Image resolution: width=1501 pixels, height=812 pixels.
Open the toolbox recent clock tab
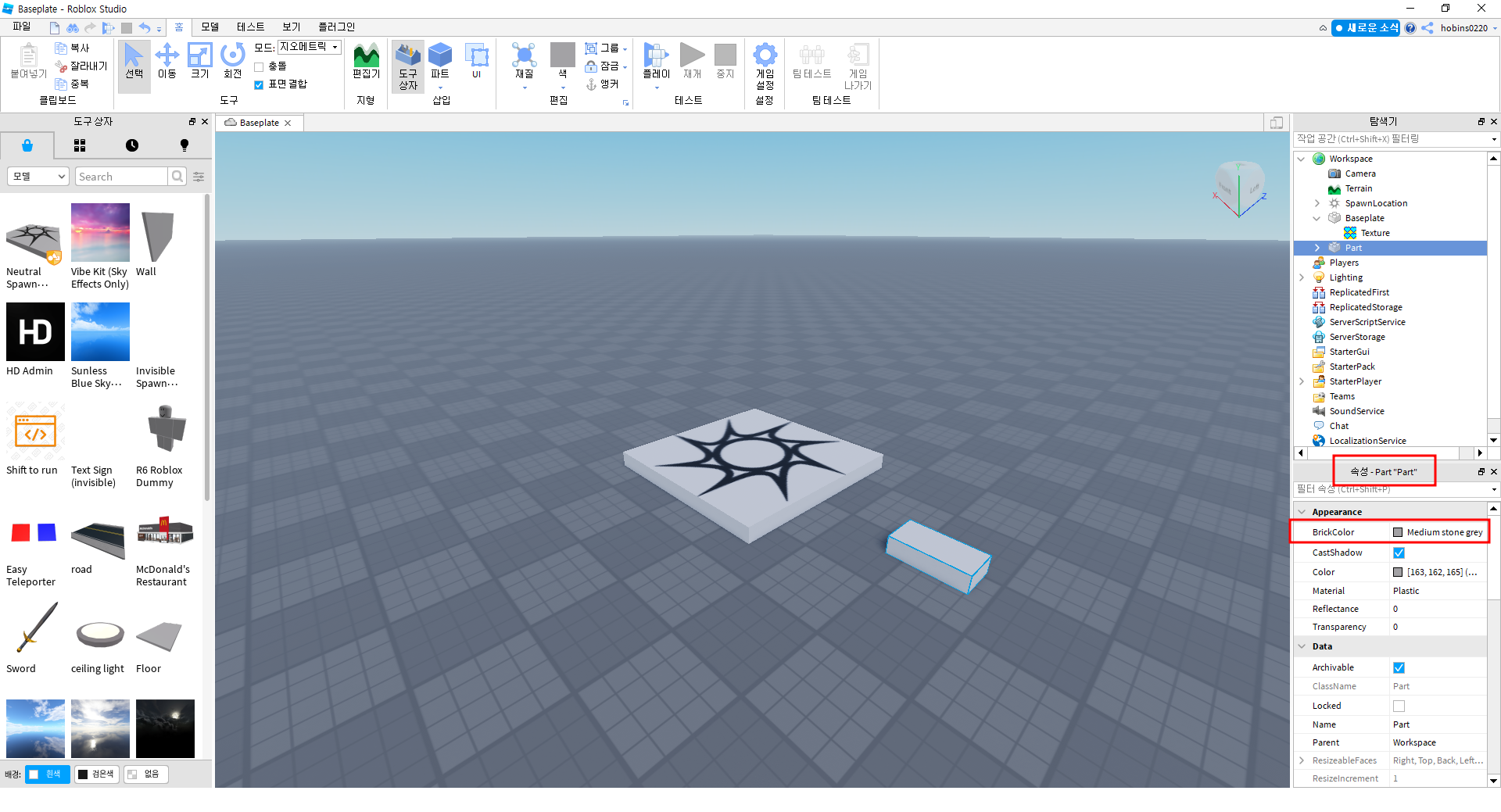coord(132,145)
